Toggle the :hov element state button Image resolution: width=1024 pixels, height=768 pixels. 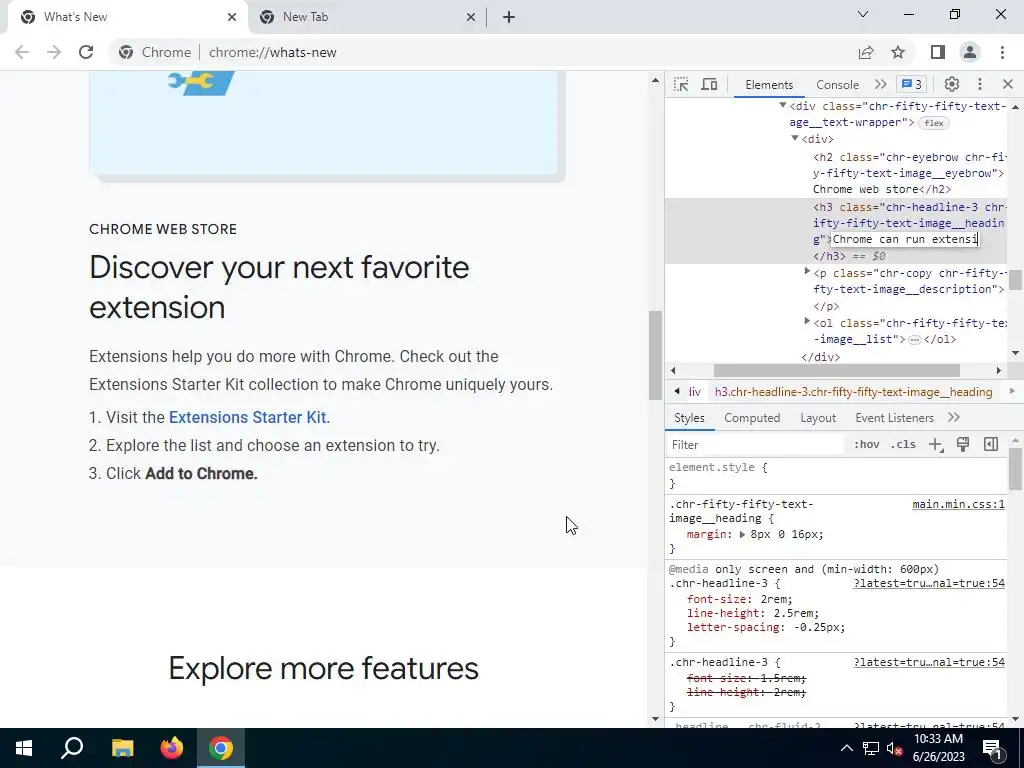(866, 445)
